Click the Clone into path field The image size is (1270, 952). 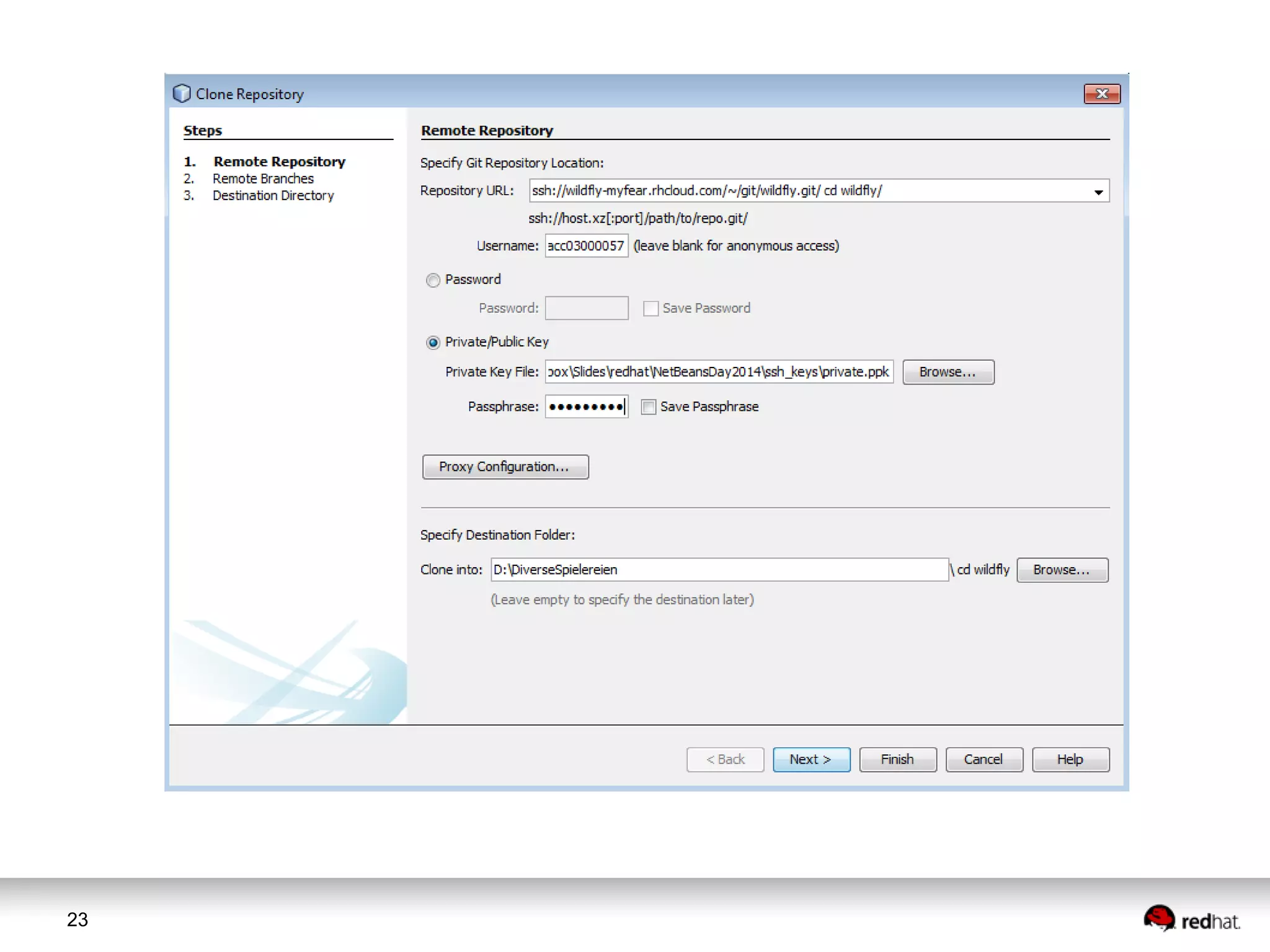tap(719, 570)
